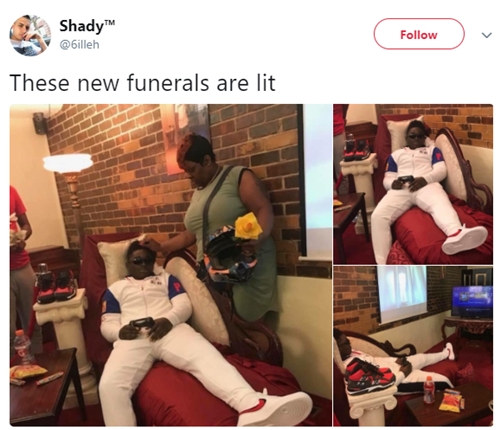Click the floor lamp in the large photo
The width and height of the screenshot is (500, 430).
[70, 187]
